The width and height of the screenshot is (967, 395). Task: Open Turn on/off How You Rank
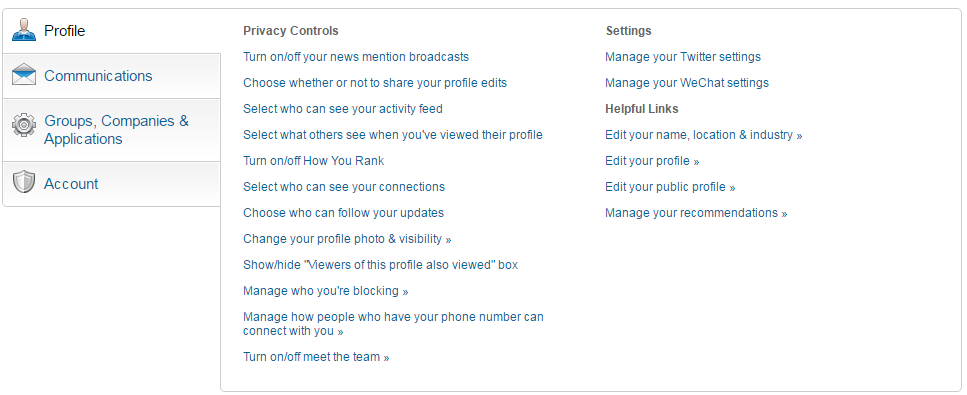coord(313,161)
